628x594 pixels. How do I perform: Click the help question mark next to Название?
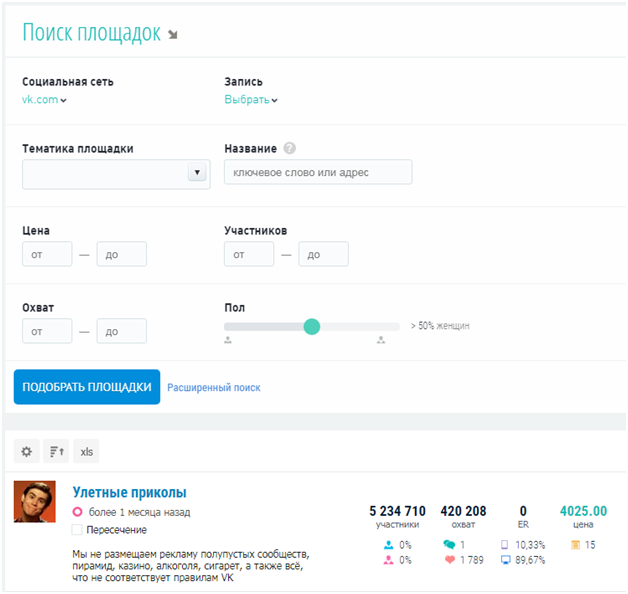click(x=290, y=148)
